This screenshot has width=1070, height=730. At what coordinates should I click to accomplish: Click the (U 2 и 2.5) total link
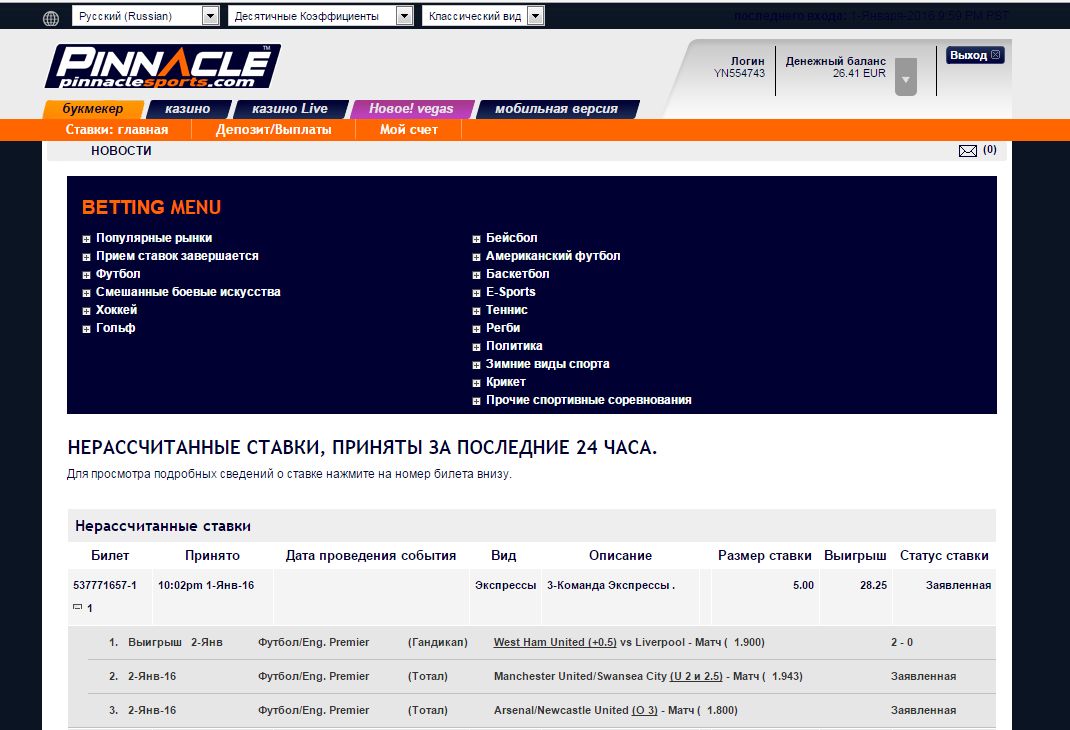click(696, 677)
